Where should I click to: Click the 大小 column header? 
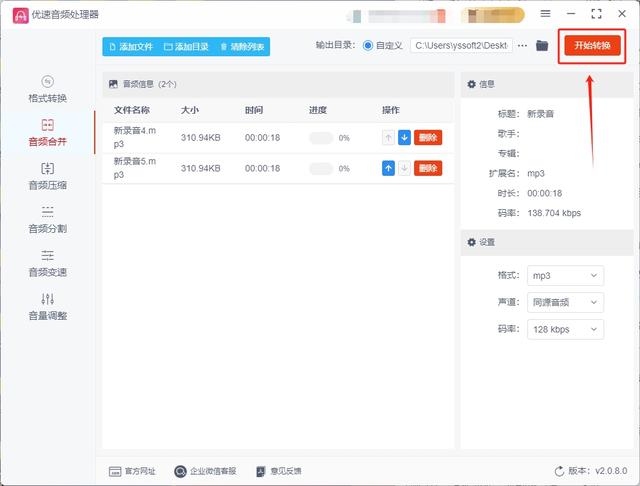click(x=190, y=110)
